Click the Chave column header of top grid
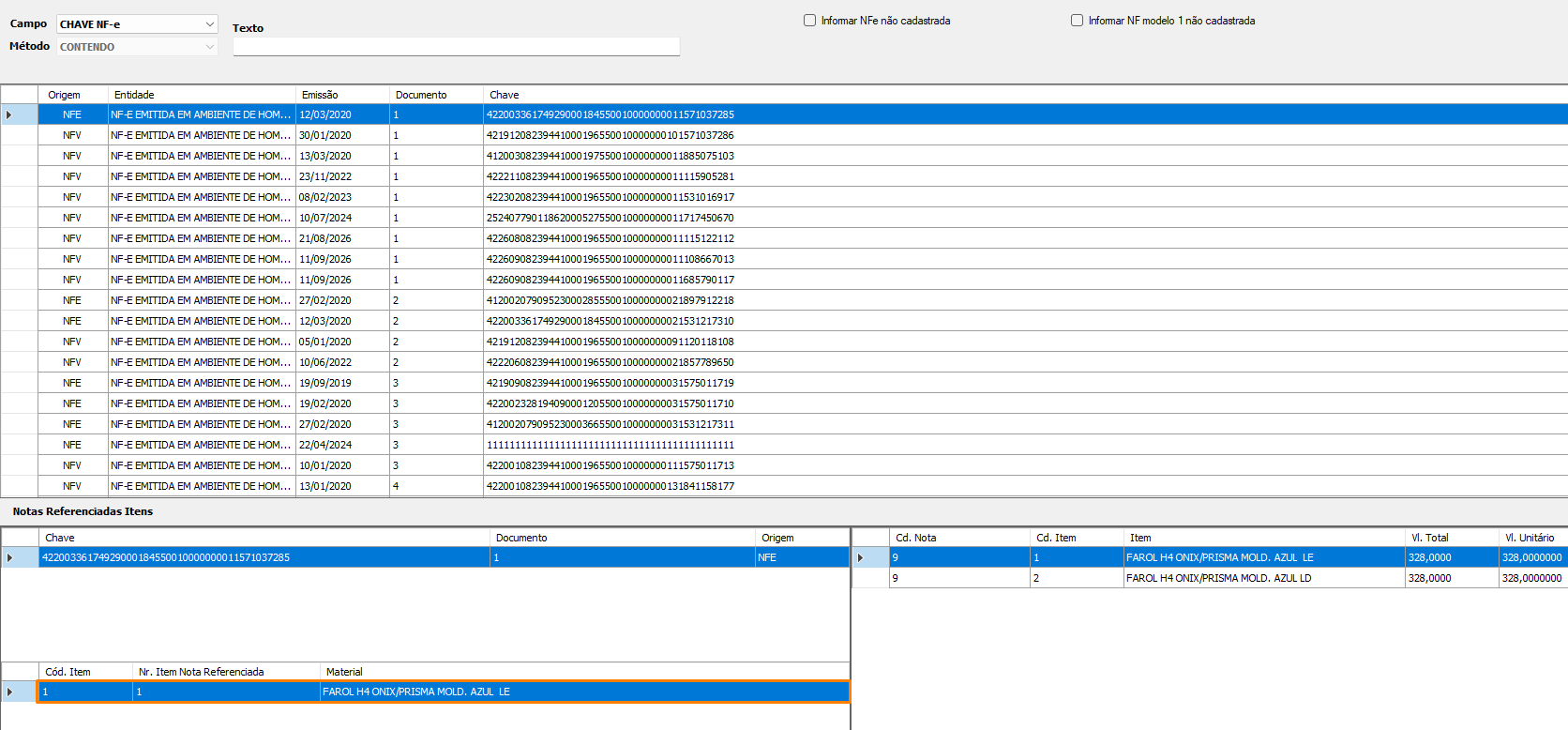Screen dimensions: 1568x730 coord(1025,95)
